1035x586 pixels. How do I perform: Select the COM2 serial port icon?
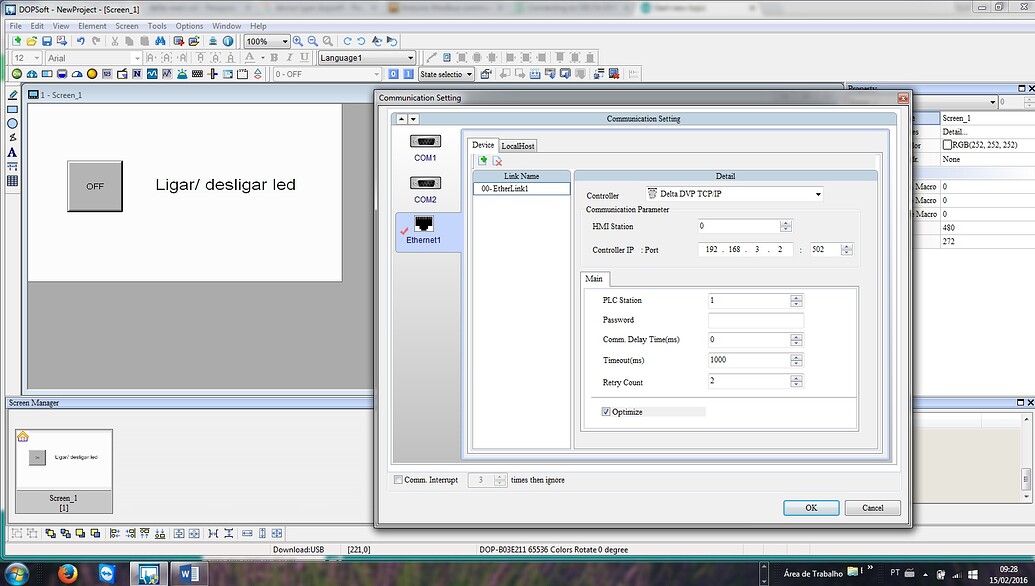click(425, 184)
